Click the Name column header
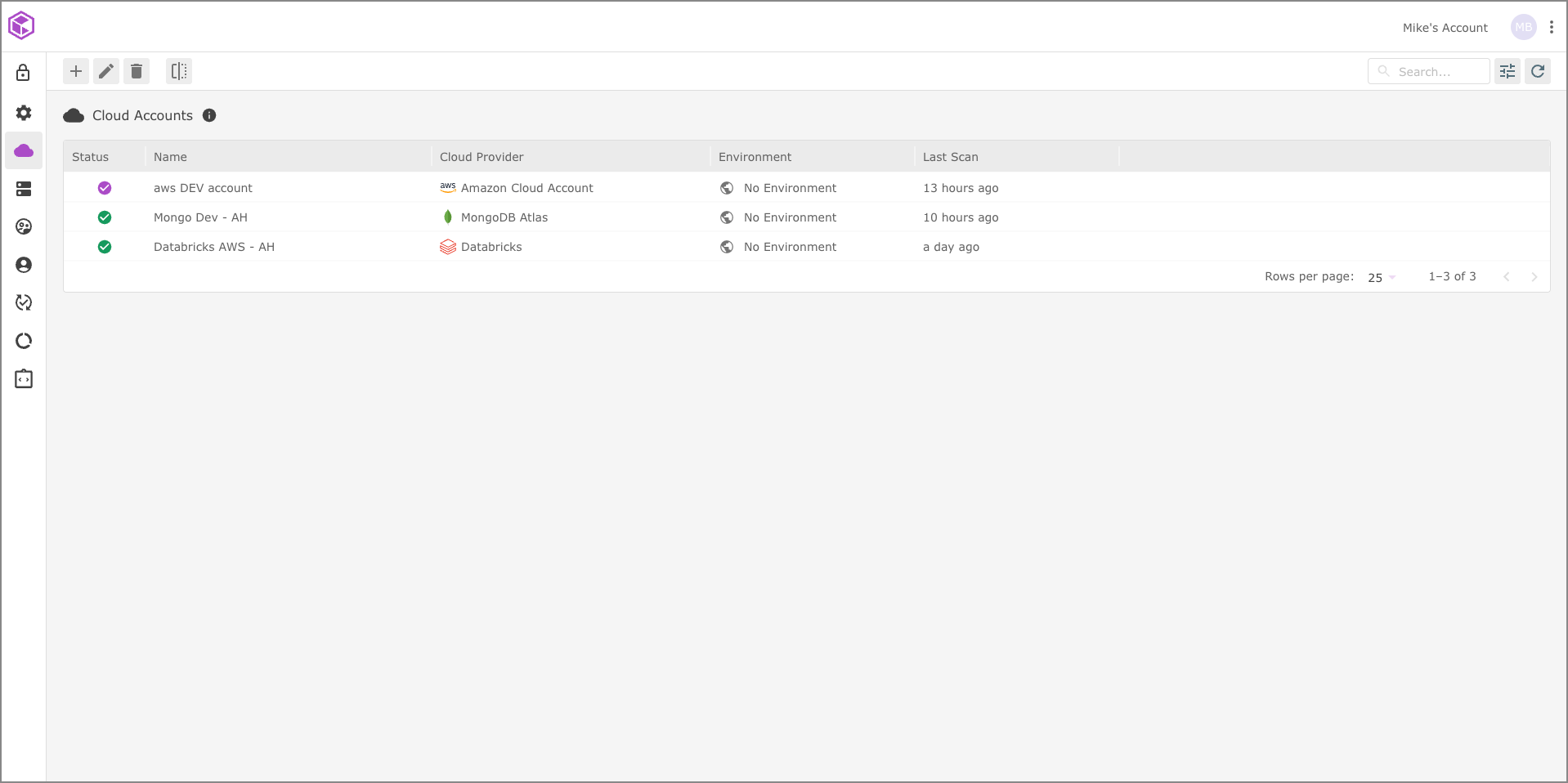Viewport: 1568px width, 783px height. coord(170,157)
